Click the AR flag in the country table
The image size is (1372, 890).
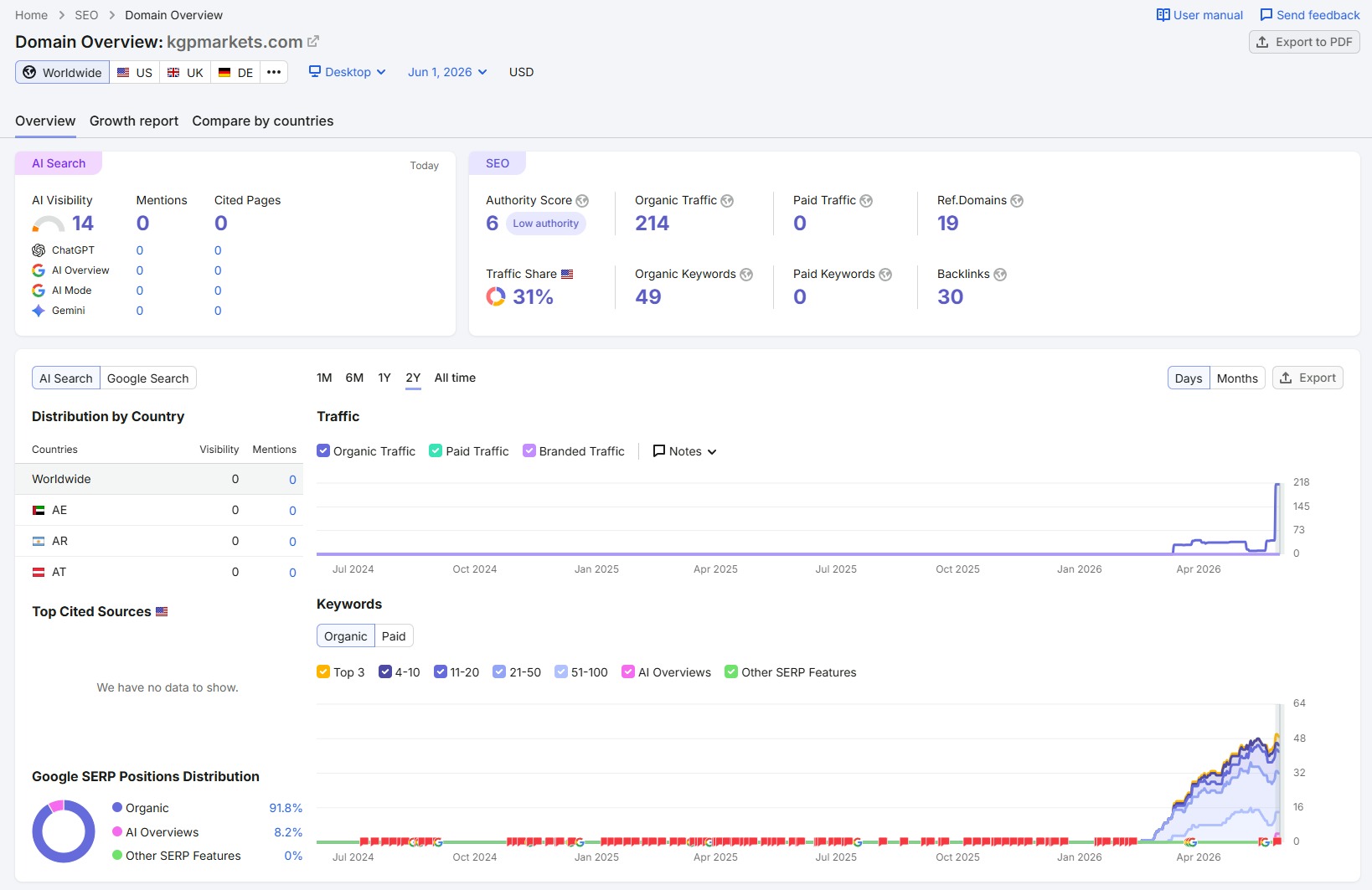click(39, 541)
